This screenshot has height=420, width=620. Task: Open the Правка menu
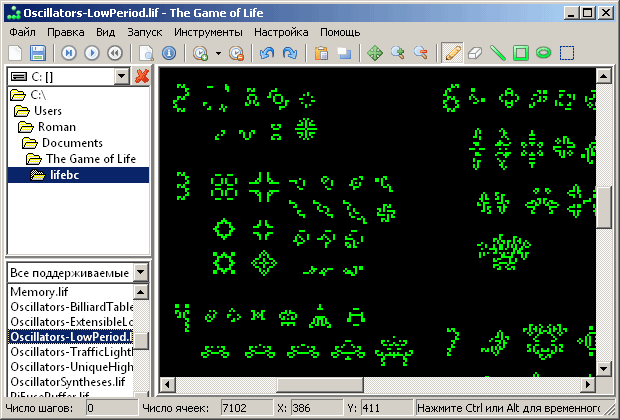(x=66, y=32)
